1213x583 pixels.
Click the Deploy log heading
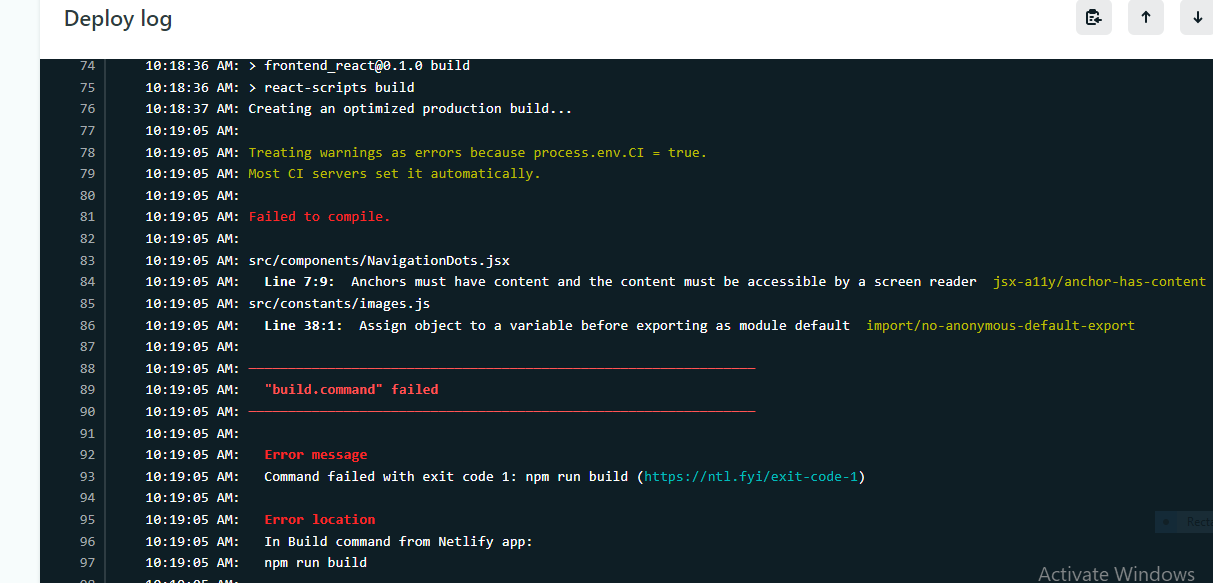coord(117,18)
